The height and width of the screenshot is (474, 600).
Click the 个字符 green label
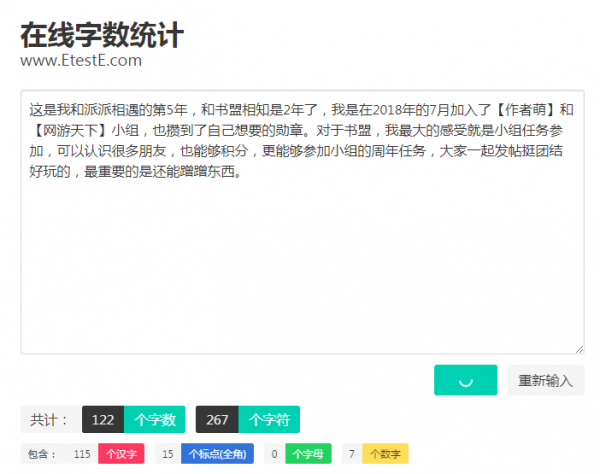coord(269,419)
